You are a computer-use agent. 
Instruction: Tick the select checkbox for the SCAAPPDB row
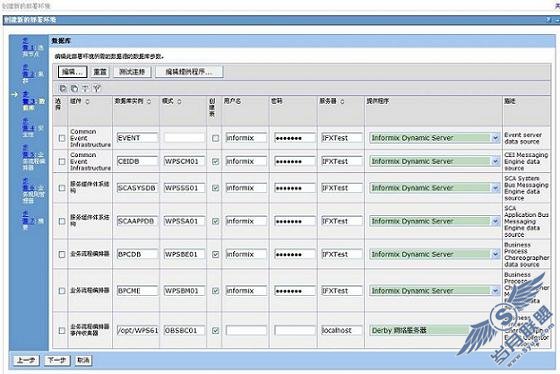click(x=62, y=221)
